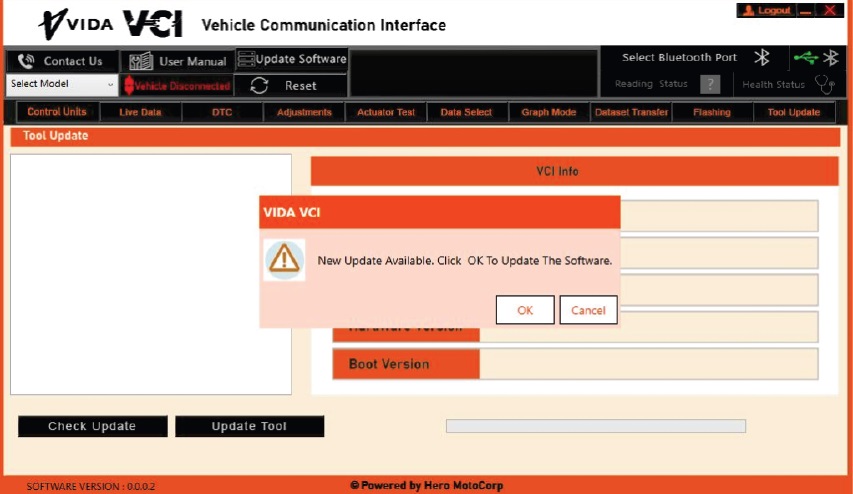853x494 pixels.
Task: Go to the Flashing tab
Action: point(712,113)
